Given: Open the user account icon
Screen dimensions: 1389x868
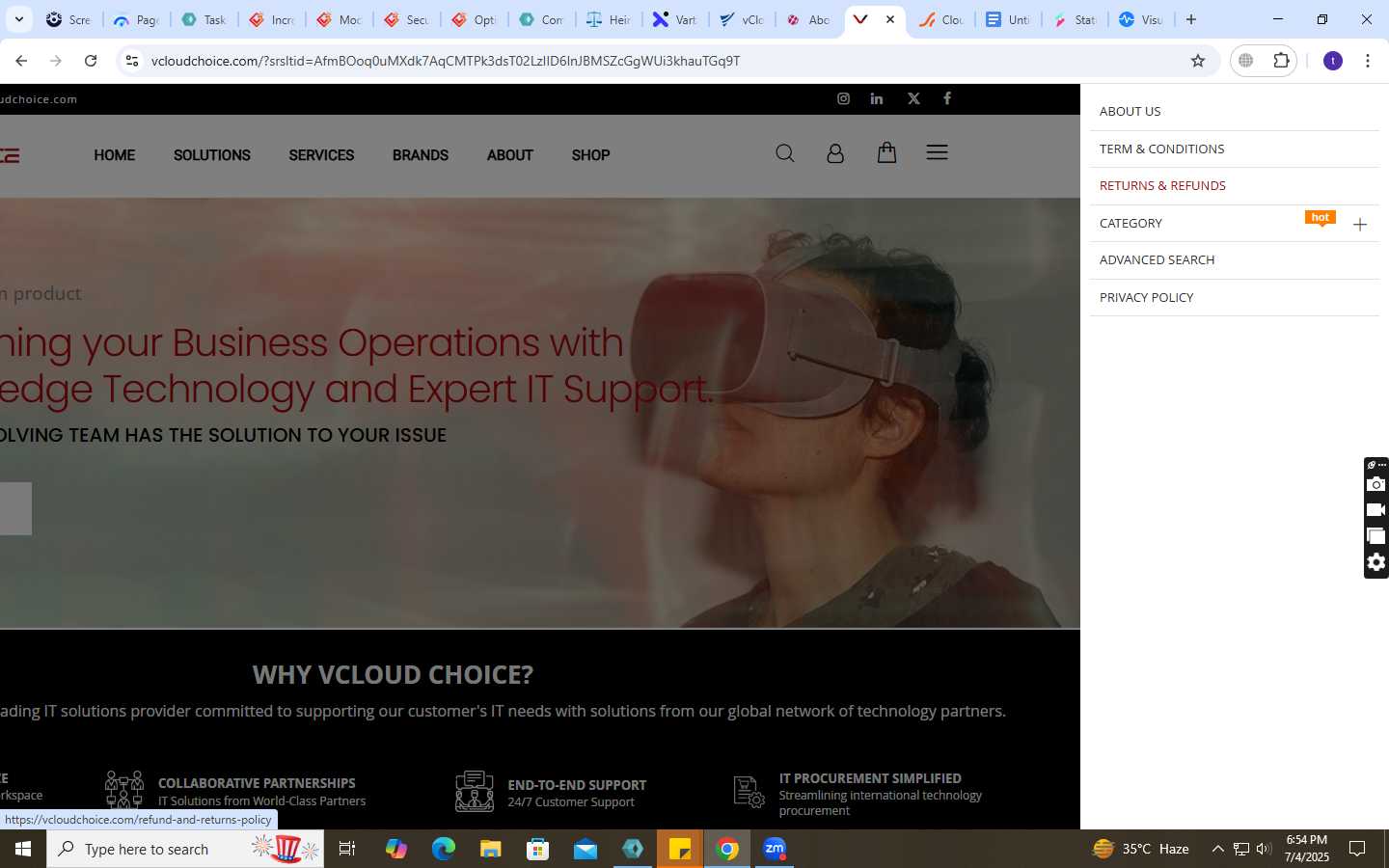Looking at the screenshot, I should [835, 153].
